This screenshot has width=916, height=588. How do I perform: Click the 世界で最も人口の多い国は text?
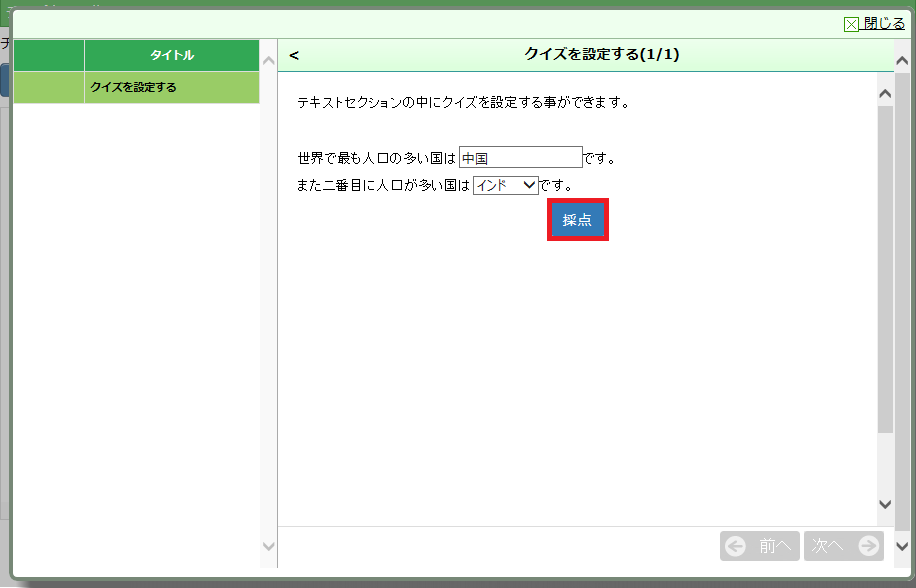(x=377, y=158)
